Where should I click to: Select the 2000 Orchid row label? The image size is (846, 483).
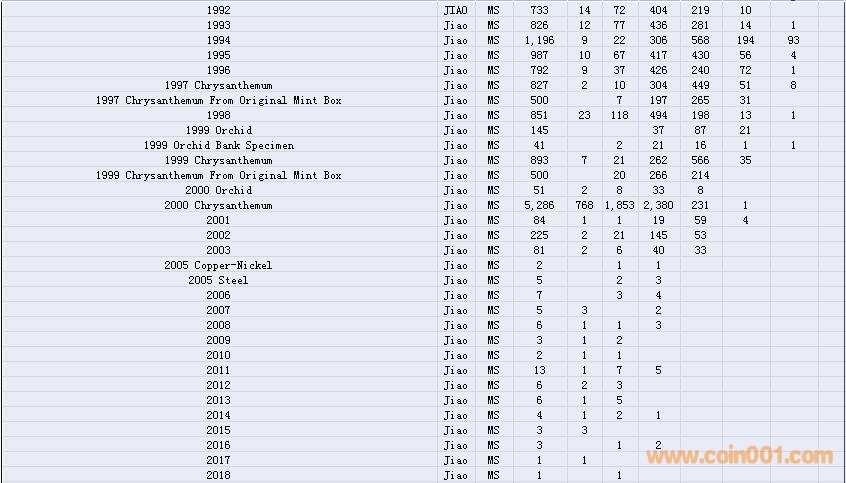218,190
